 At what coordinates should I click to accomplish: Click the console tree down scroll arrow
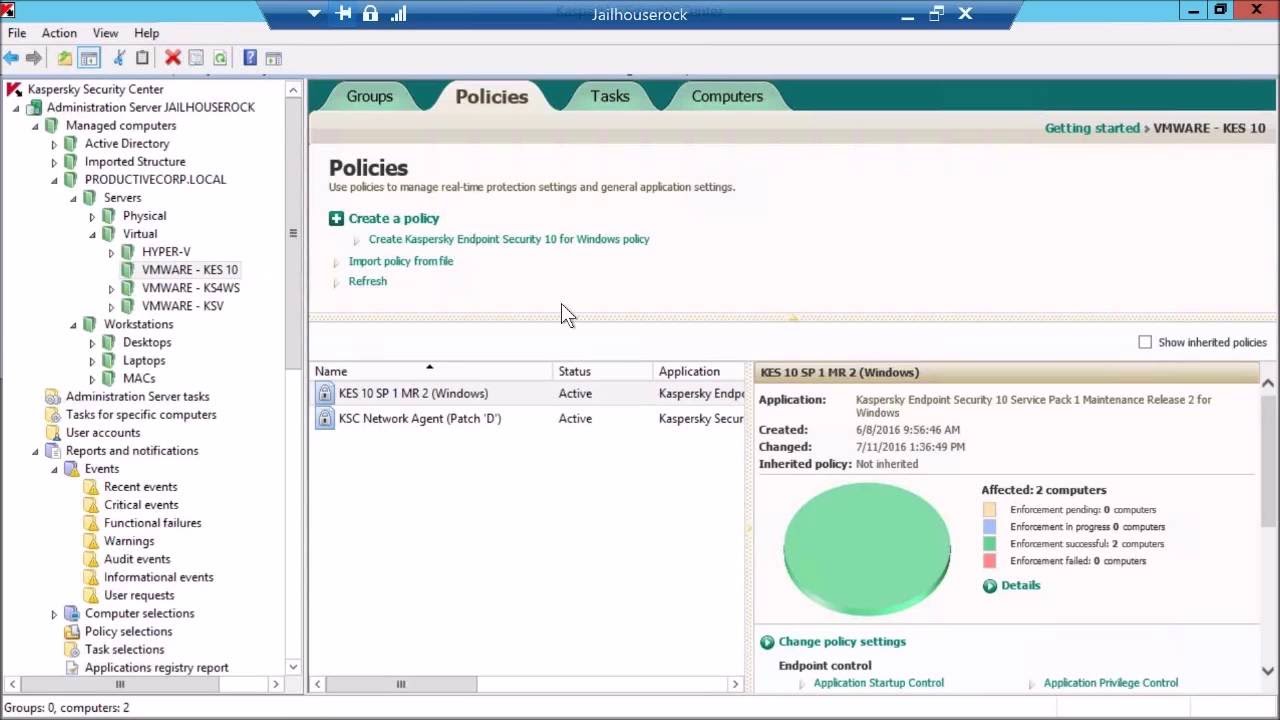pyautogui.click(x=293, y=666)
